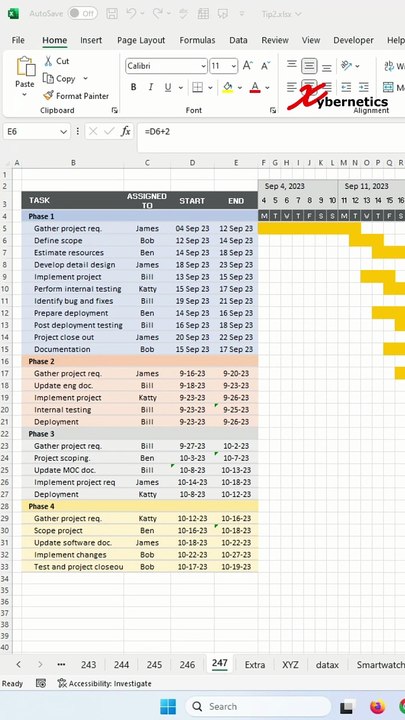Select the column D header

coord(192,163)
